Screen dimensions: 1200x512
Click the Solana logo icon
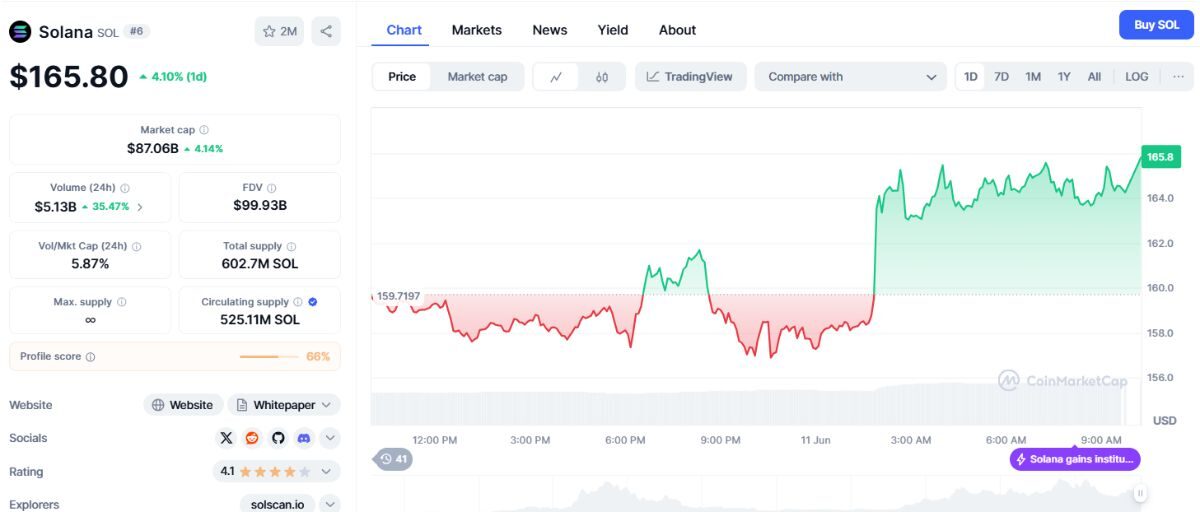click(20, 31)
